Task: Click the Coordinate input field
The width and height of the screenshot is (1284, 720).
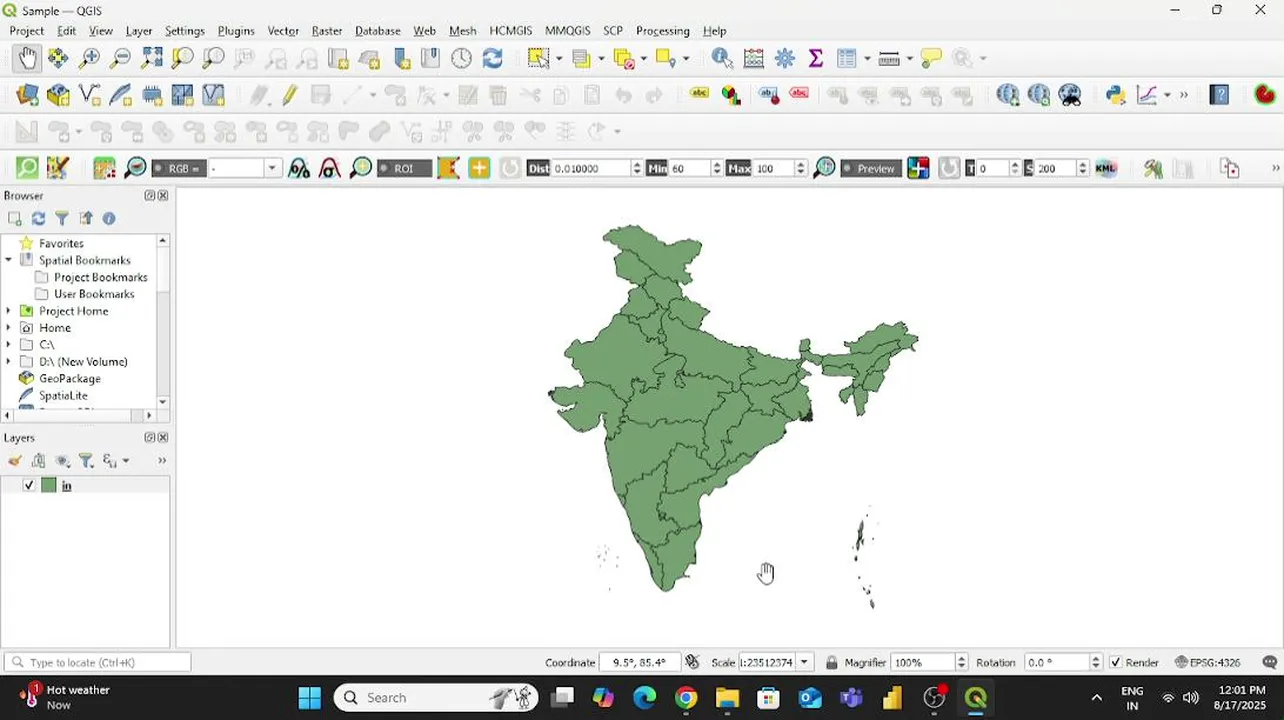Action: coord(639,662)
